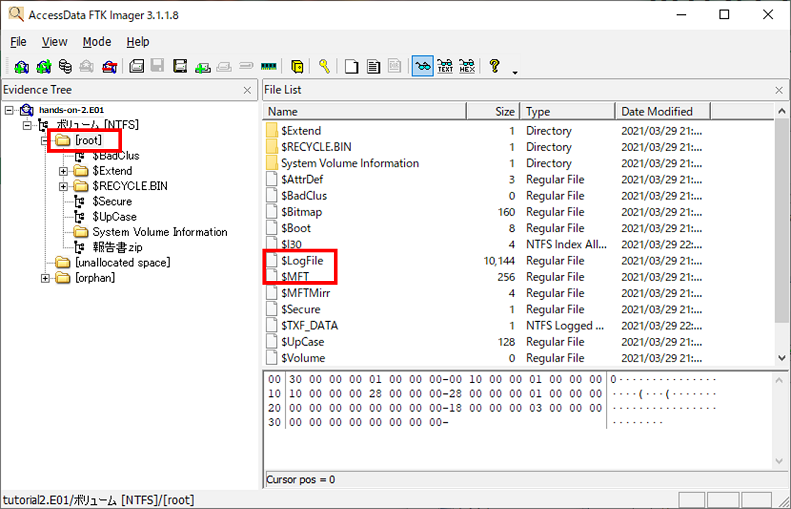The image size is (791, 509).
Task: Switch viewer to HEX mode glasses icon
Action: click(467, 66)
